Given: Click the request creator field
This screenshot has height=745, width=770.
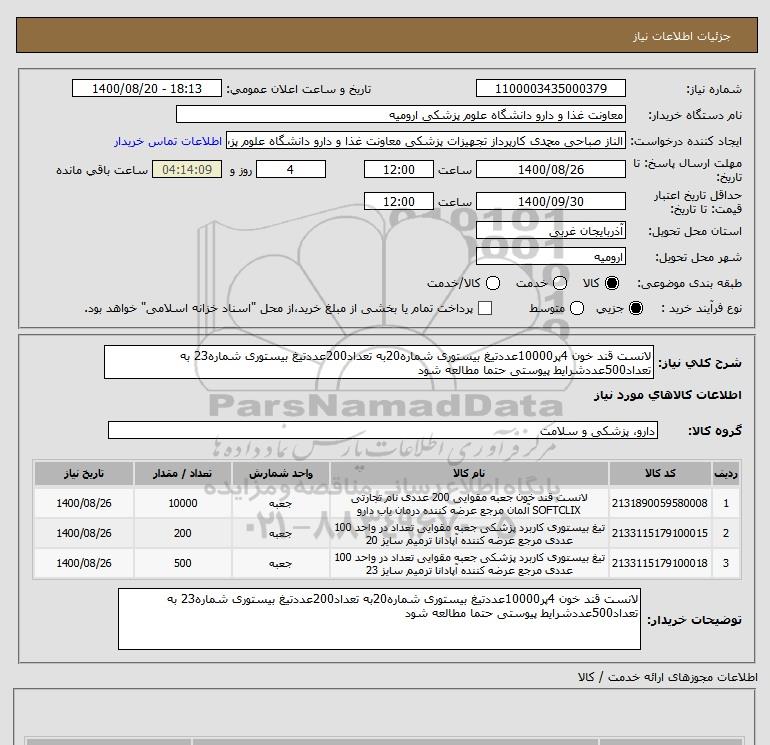Looking at the screenshot, I should 426,141.
